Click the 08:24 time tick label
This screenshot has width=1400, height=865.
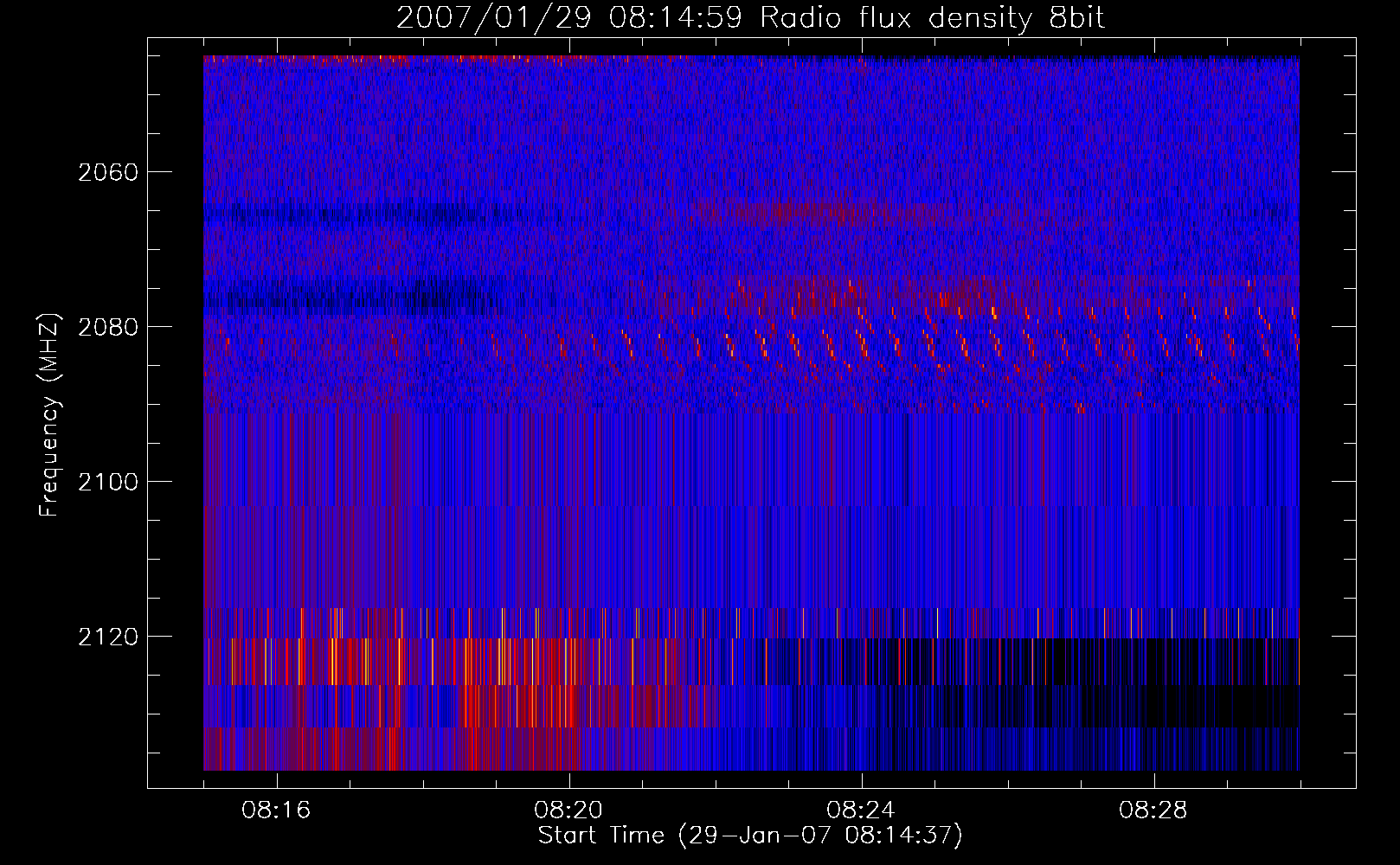point(861,811)
